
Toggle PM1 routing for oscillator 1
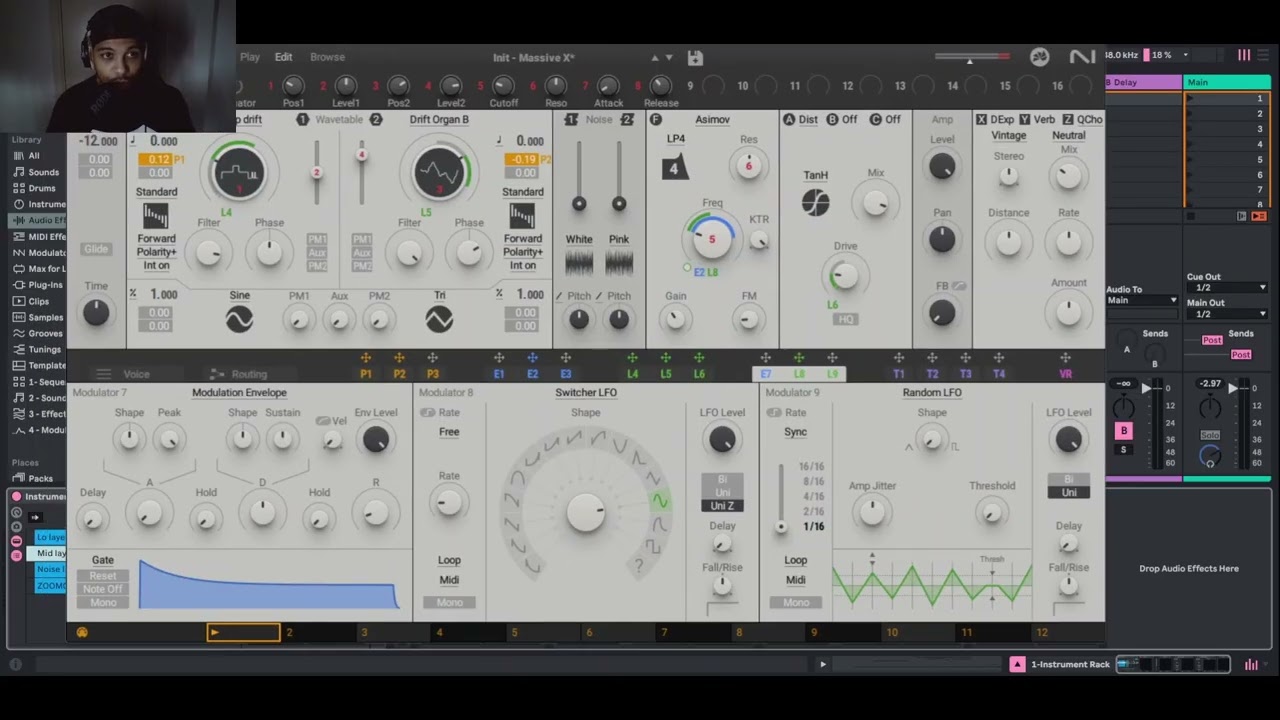coord(317,239)
